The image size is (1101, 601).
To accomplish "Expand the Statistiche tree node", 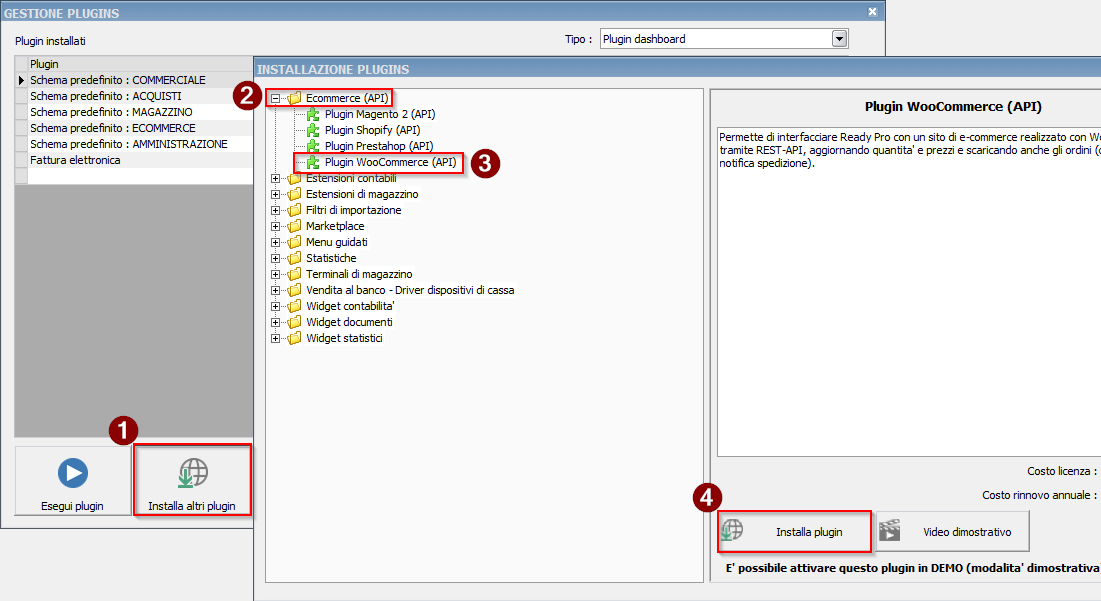I will pos(275,259).
